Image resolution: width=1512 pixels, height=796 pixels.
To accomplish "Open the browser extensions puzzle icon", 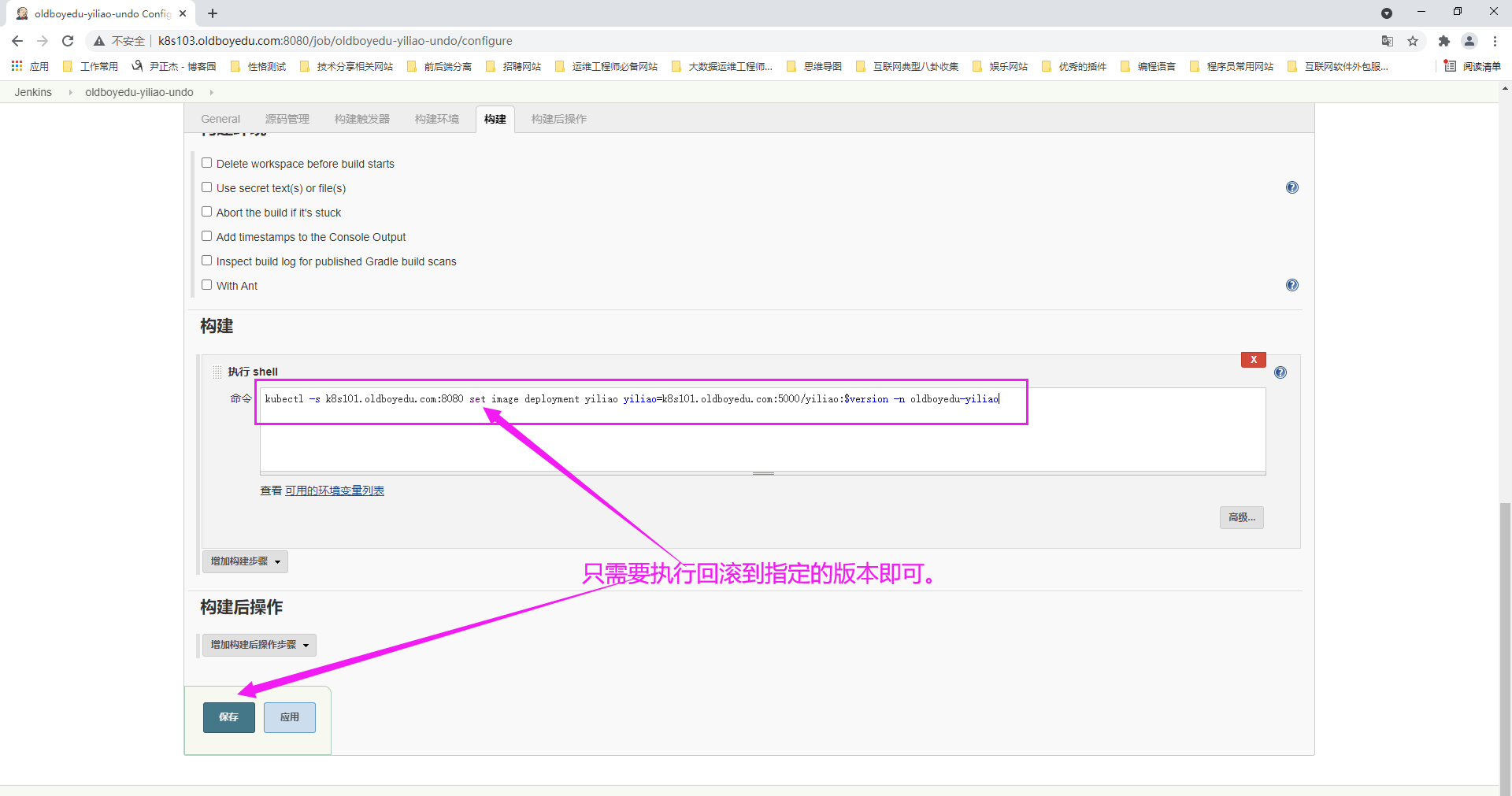I will pyautogui.click(x=1443, y=41).
